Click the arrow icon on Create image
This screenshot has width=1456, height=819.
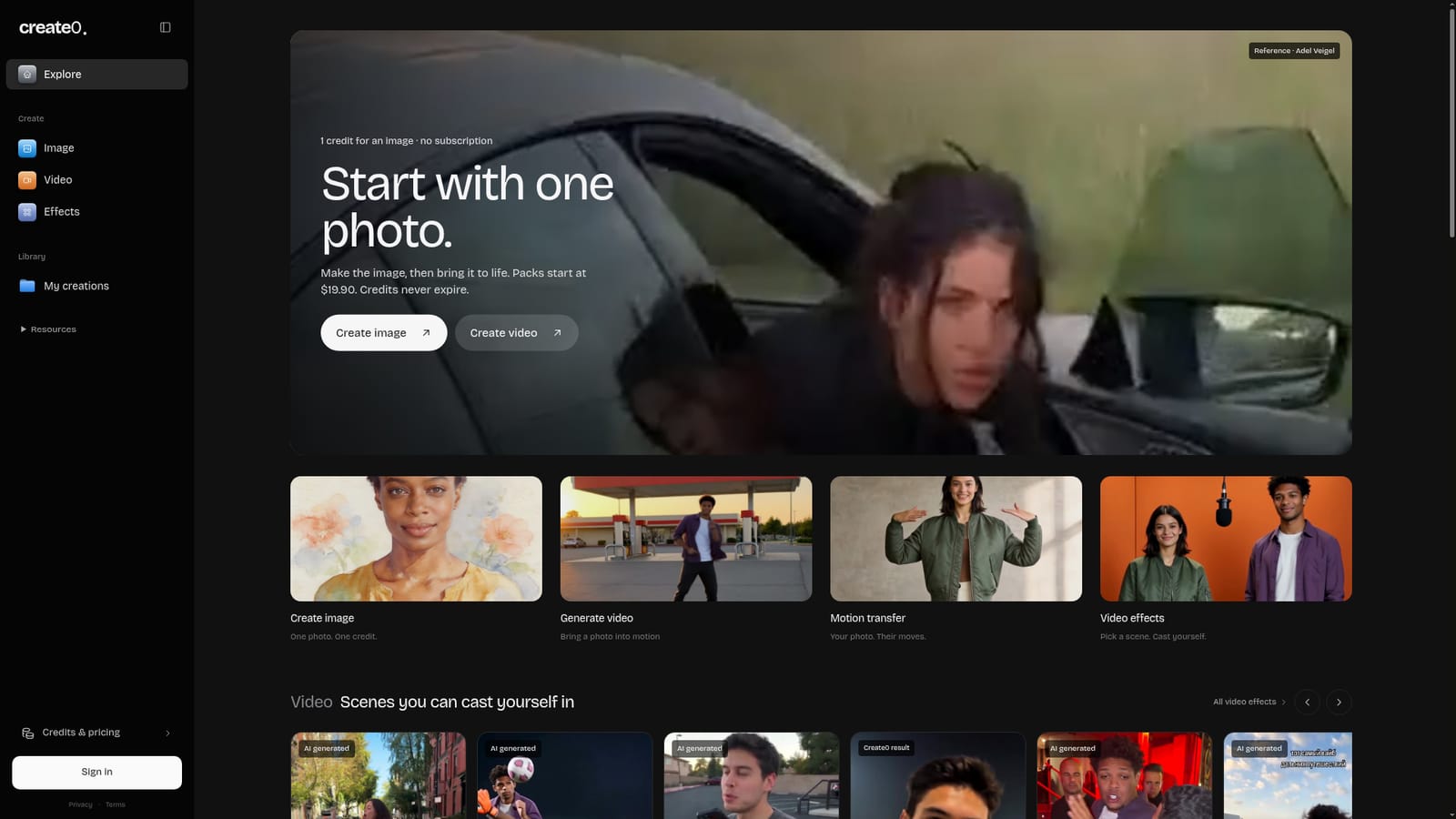click(426, 333)
